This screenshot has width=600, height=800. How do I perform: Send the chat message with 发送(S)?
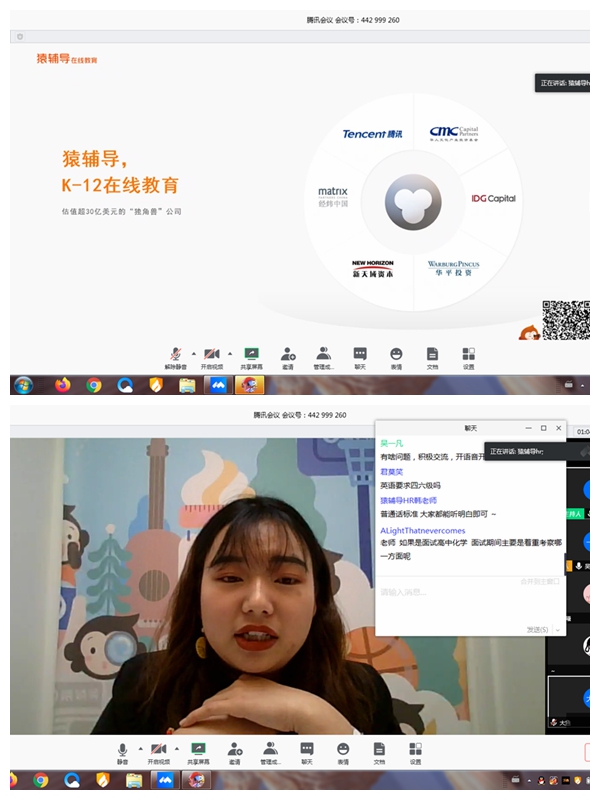[x=537, y=630]
